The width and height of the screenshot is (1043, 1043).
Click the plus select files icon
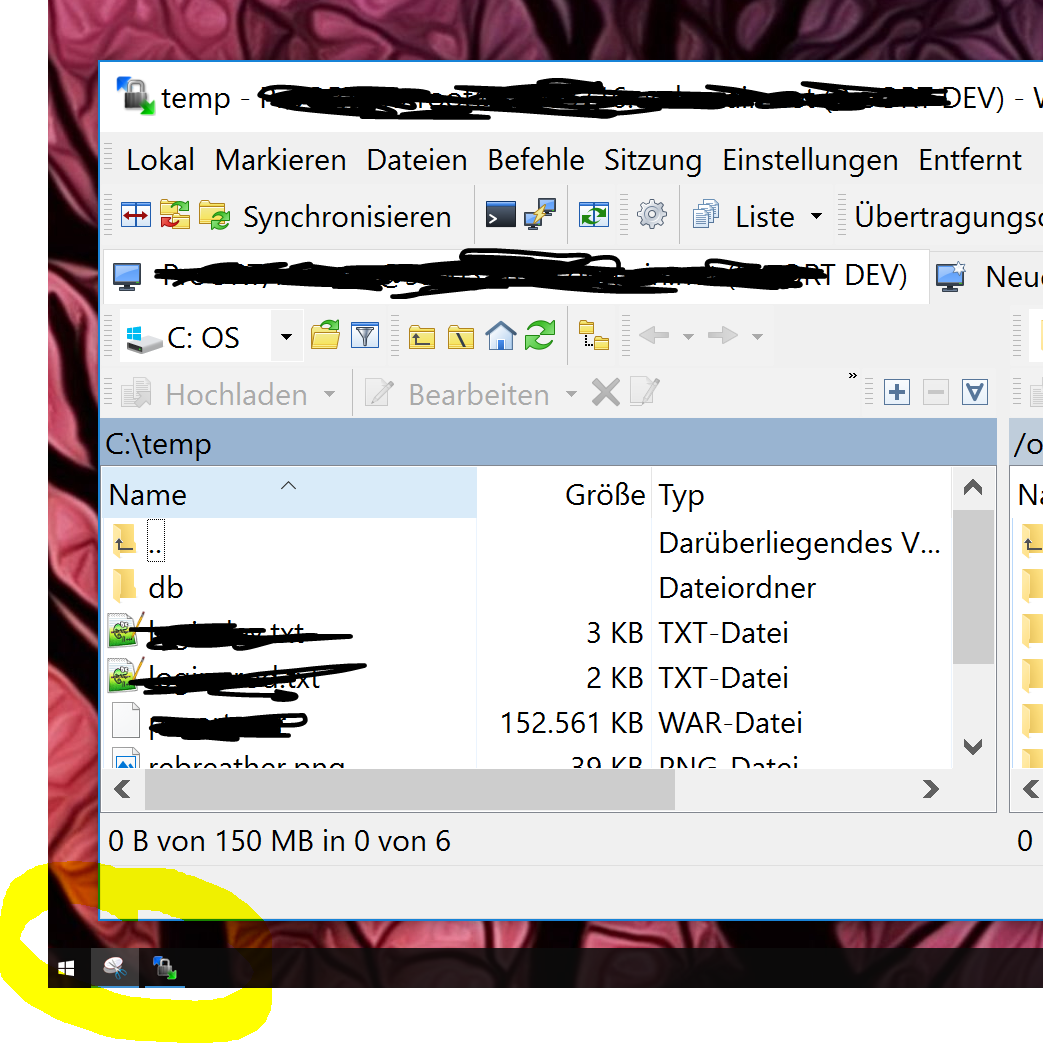pyautogui.click(x=897, y=393)
